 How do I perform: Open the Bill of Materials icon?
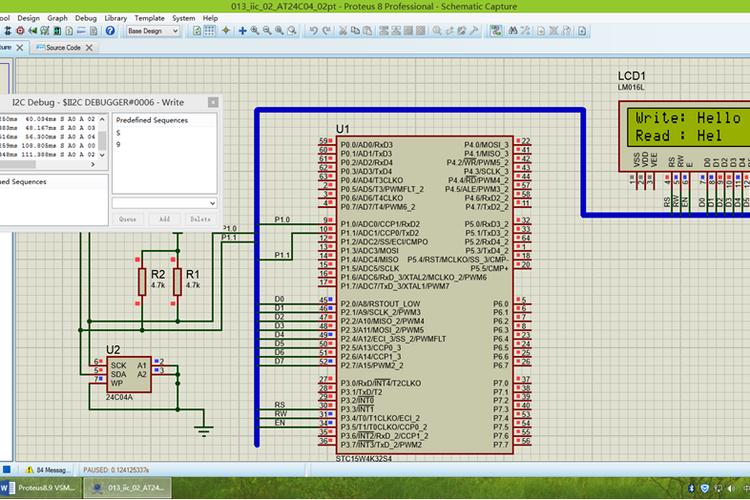pyautogui.click(x=69, y=31)
